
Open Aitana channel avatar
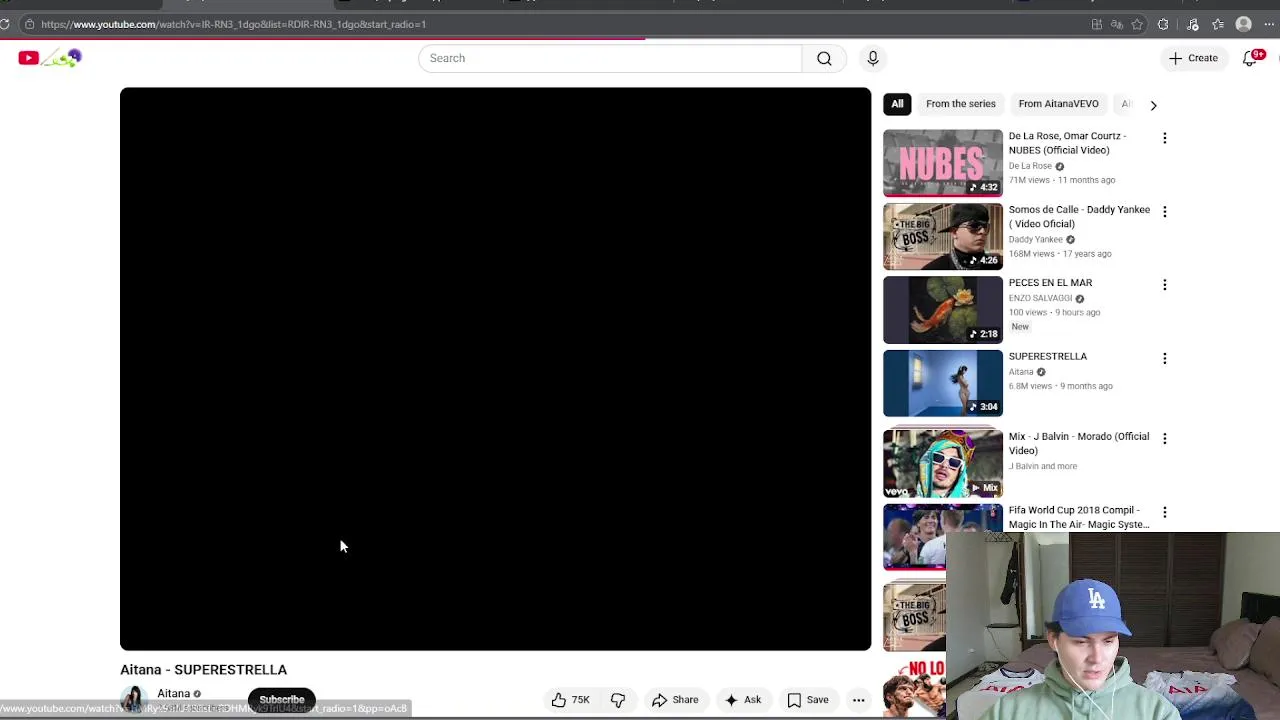133,700
